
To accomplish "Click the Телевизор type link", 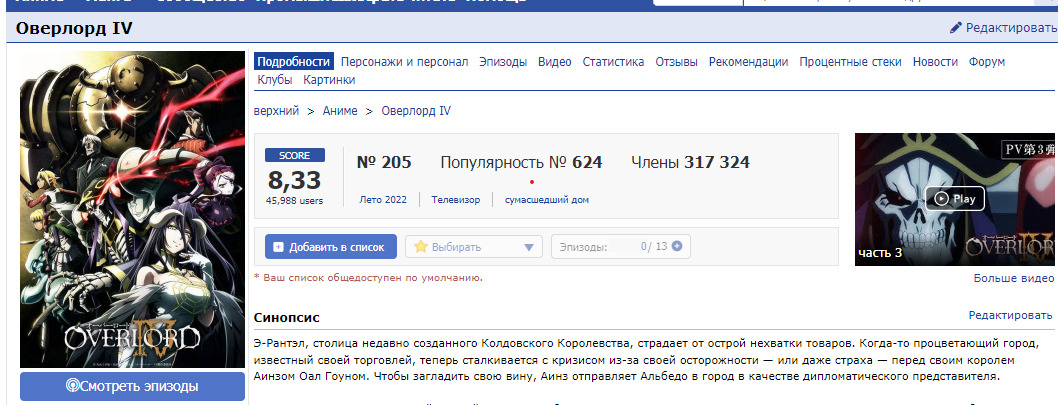I will [x=456, y=200].
